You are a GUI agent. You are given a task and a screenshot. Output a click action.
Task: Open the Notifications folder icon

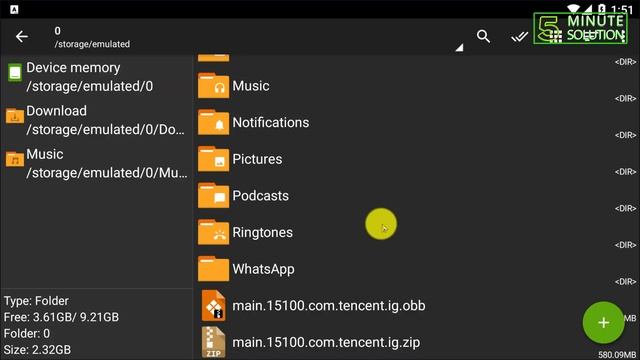[213, 122]
